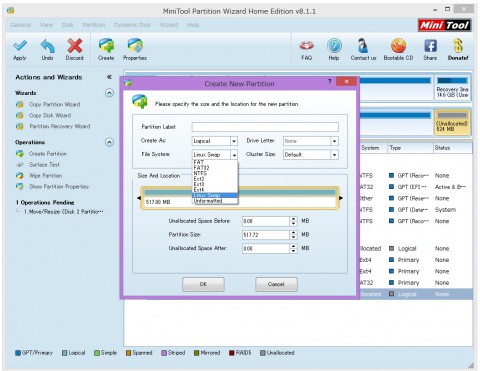This screenshot has width=480, height=371.
Task: Collapse the Actions and Wizards panel
Action: coord(109,77)
